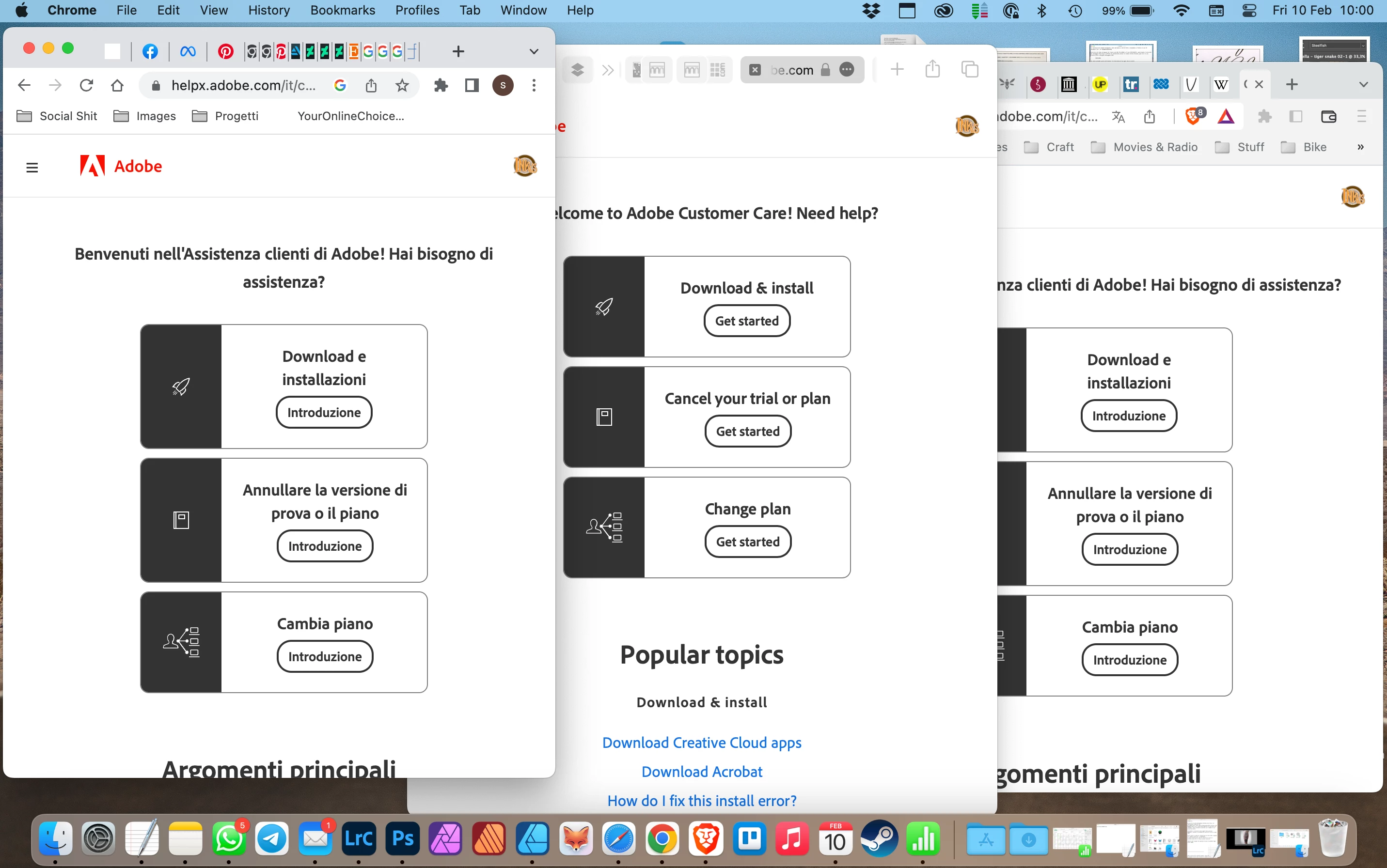Open Adobe hamburger menu icon
Screen dimensions: 1387x868
[x=32, y=167]
